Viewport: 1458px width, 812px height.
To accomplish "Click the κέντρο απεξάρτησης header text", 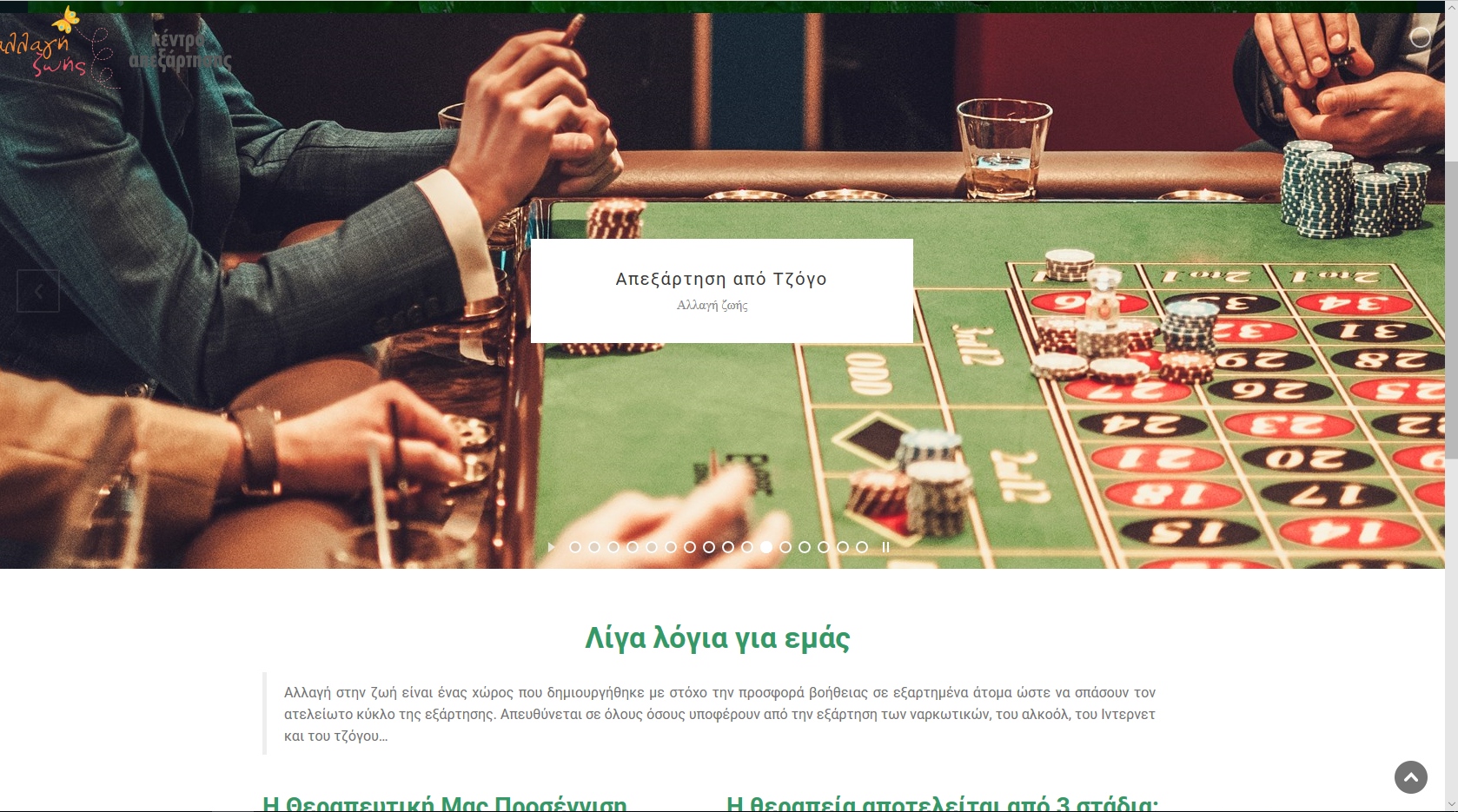I will [x=180, y=50].
